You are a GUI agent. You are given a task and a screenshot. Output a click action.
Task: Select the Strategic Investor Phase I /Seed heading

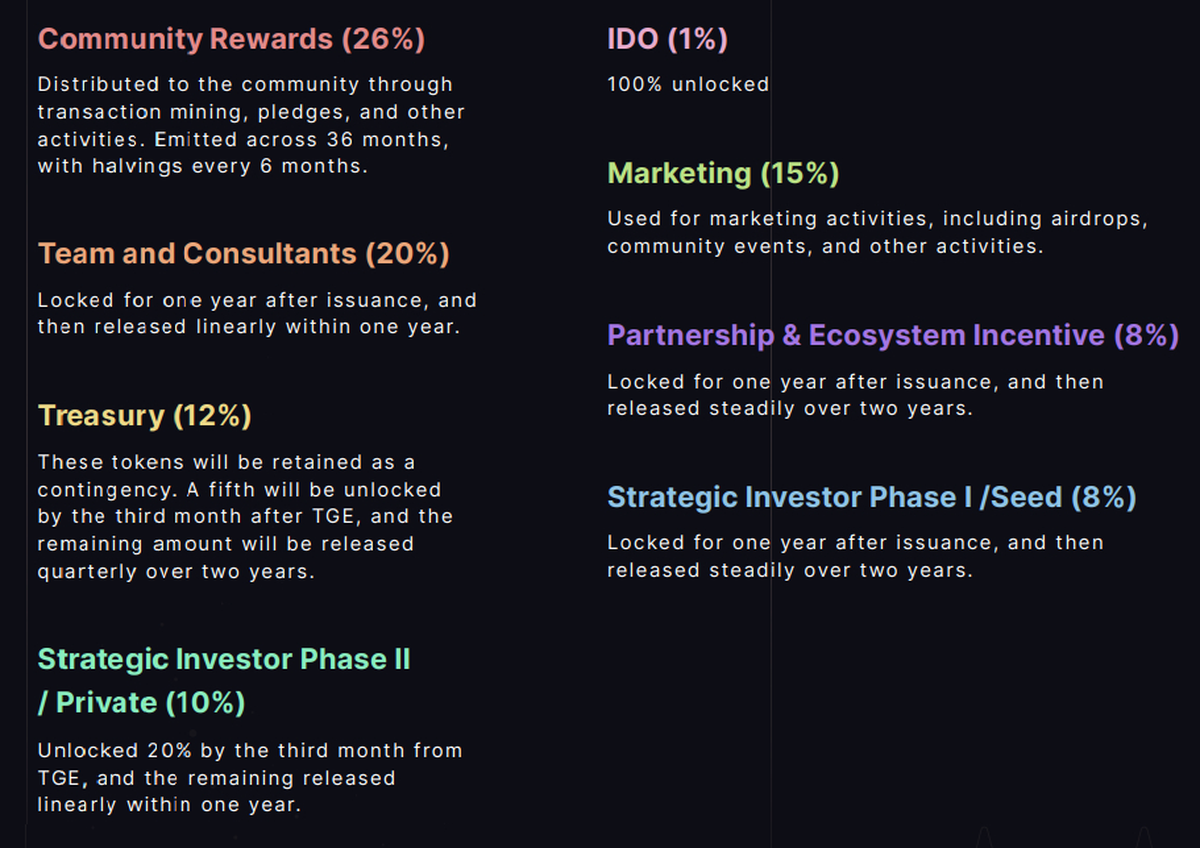point(871,498)
